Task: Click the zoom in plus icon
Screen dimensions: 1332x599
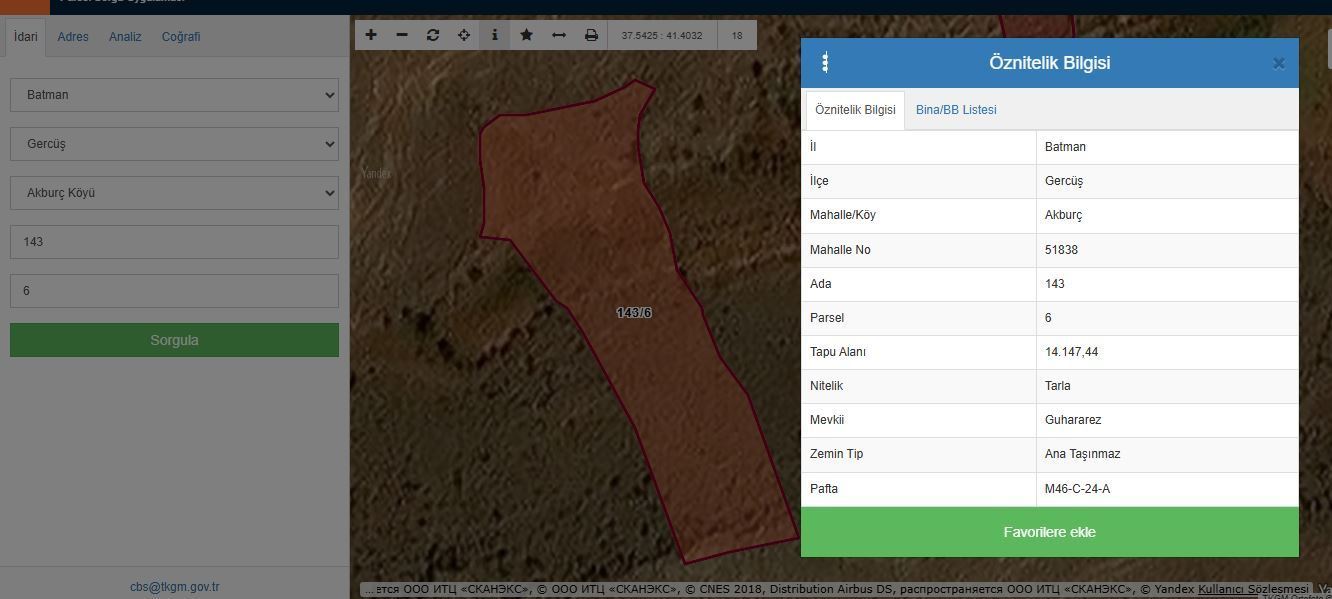Action: [371, 35]
